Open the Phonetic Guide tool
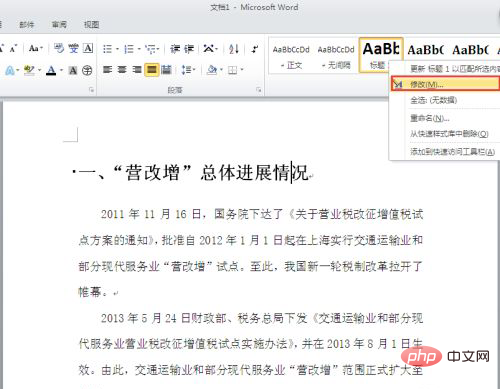Screen dimensions: 500x389 (74, 49)
